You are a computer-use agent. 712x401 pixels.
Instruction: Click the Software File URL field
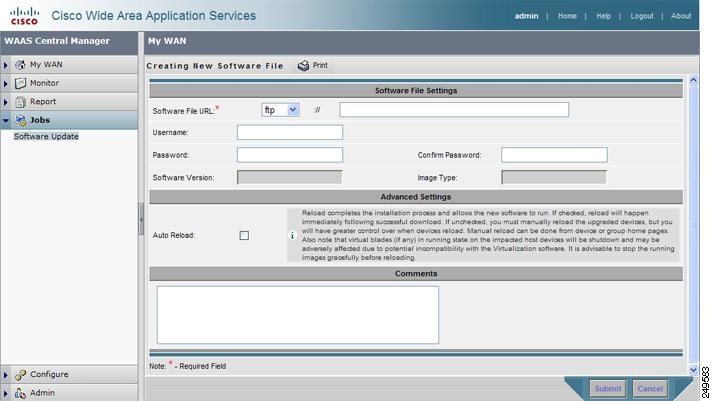tap(454, 109)
